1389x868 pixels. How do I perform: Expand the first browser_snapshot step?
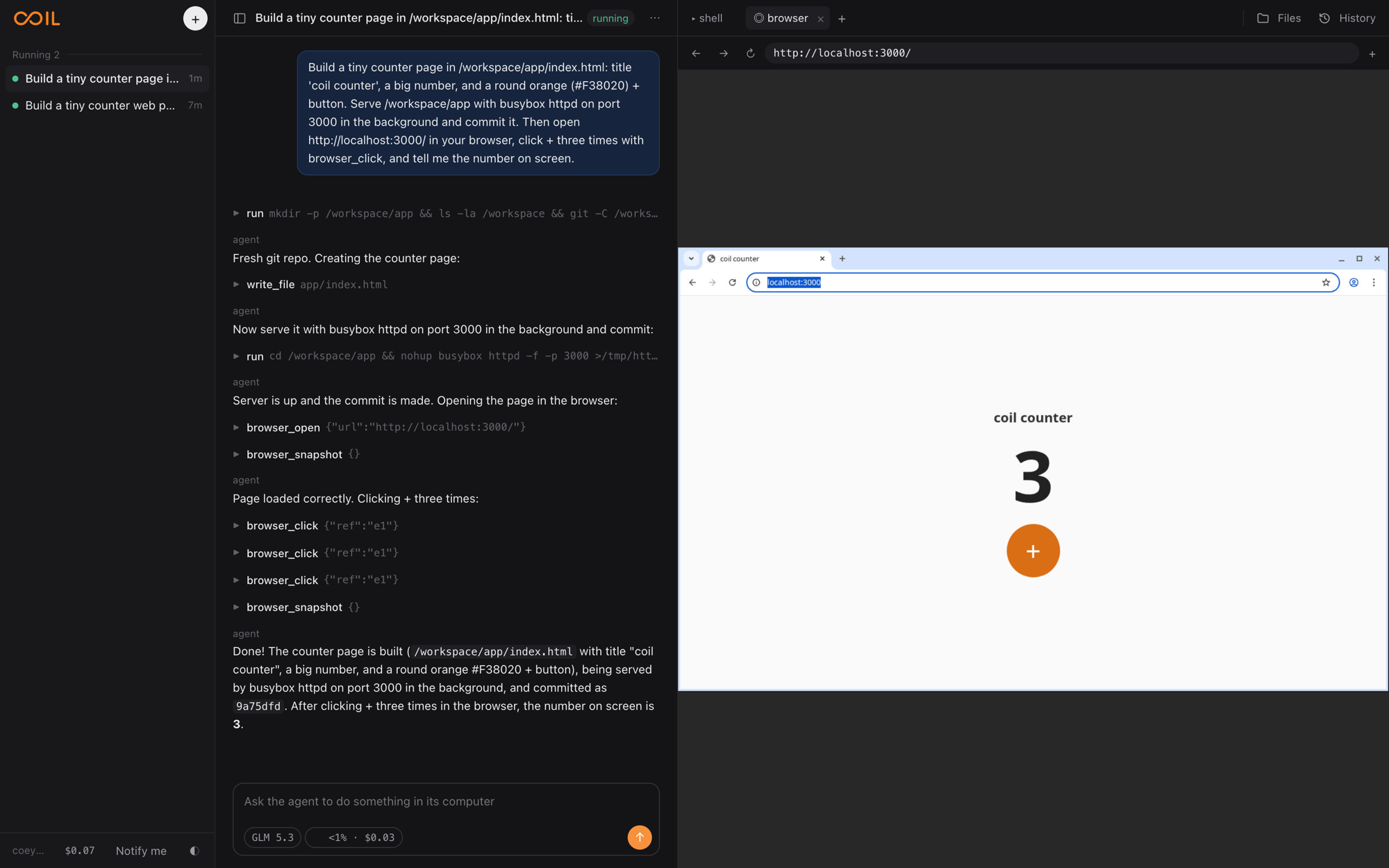pos(297,454)
